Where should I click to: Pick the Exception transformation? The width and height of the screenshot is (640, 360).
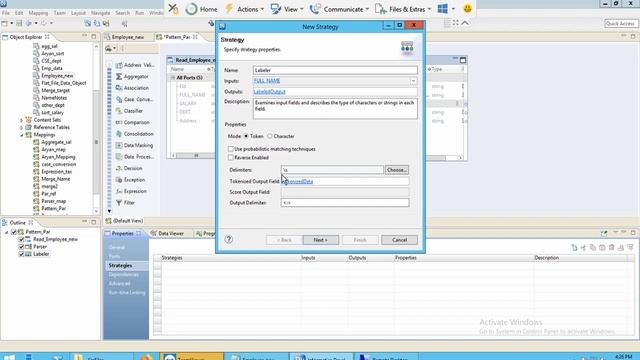[130, 179]
